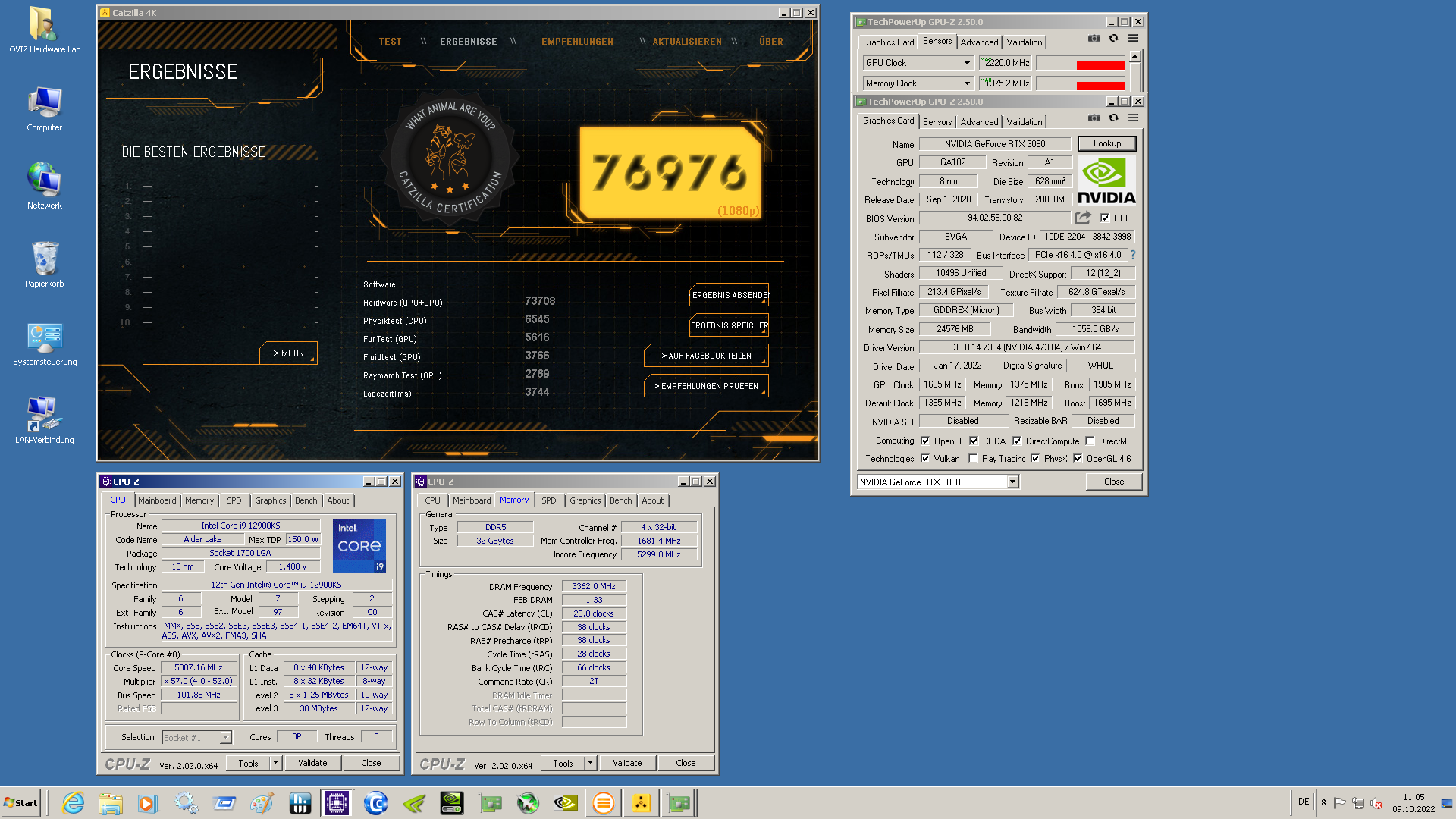This screenshot has width=1456, height=819.
Task: Open Paint from the taskbar
Action: pyautogui.click(x=262, y=802)
